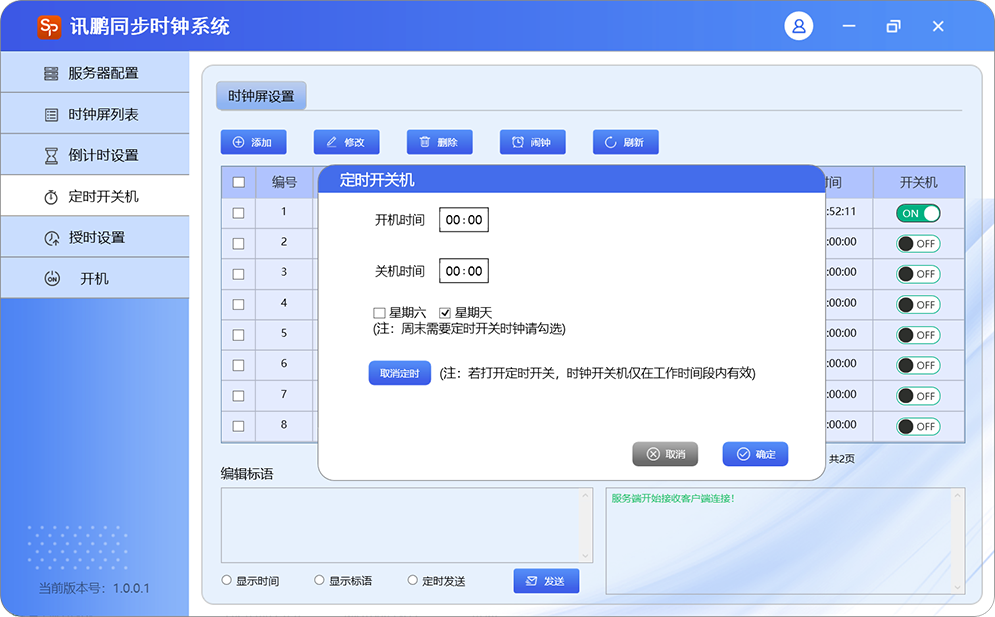Viewport: 995px width, 617px height.
Task: Turn on the OFF switch in row 2
Action: pos(918,244)
